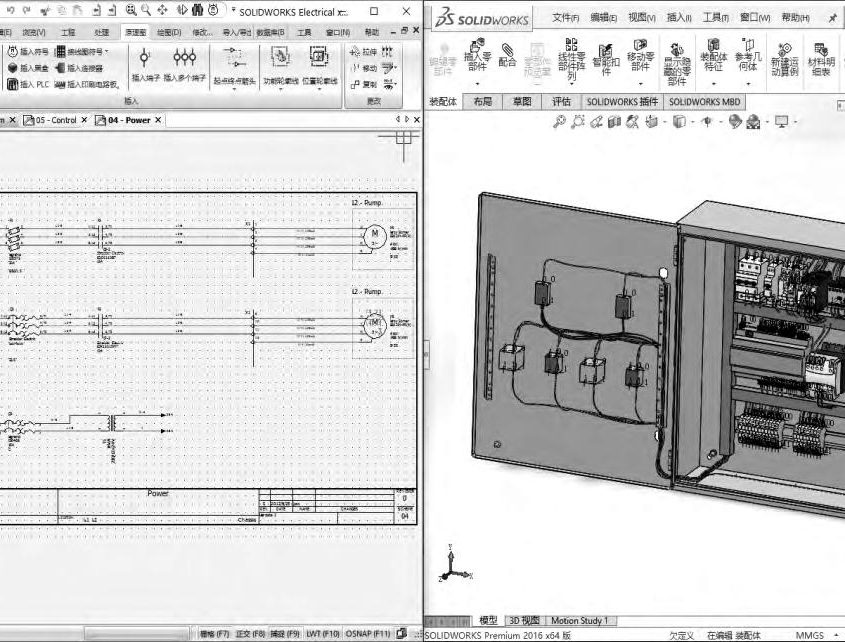Select the pan arrows icon in quick toolbar

[x=162, y=10]
